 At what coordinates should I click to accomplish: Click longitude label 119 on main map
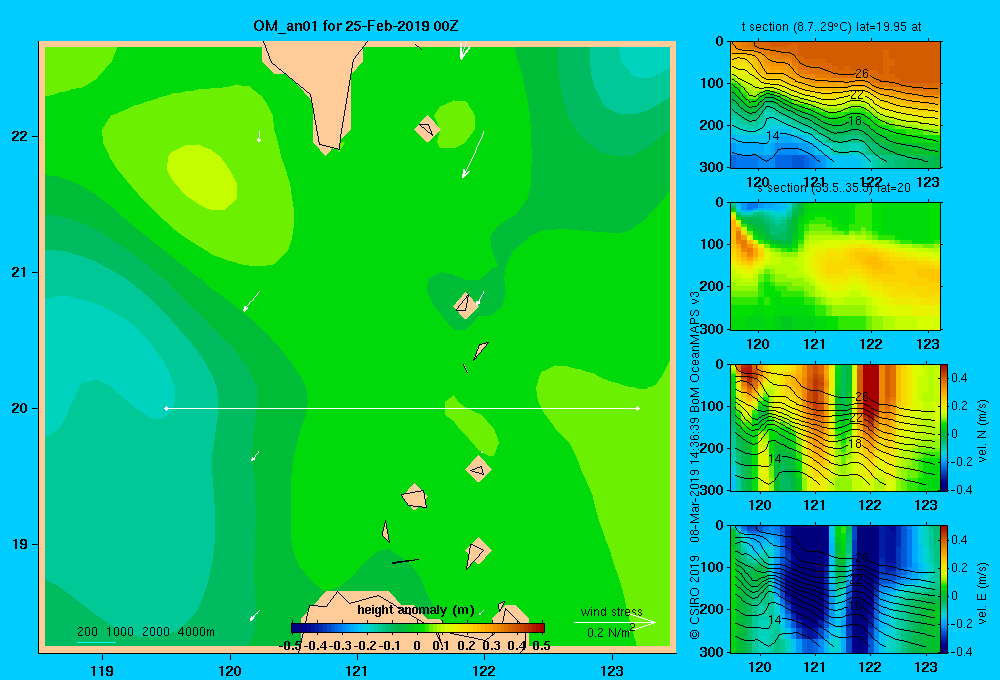[x=102, y=670]
